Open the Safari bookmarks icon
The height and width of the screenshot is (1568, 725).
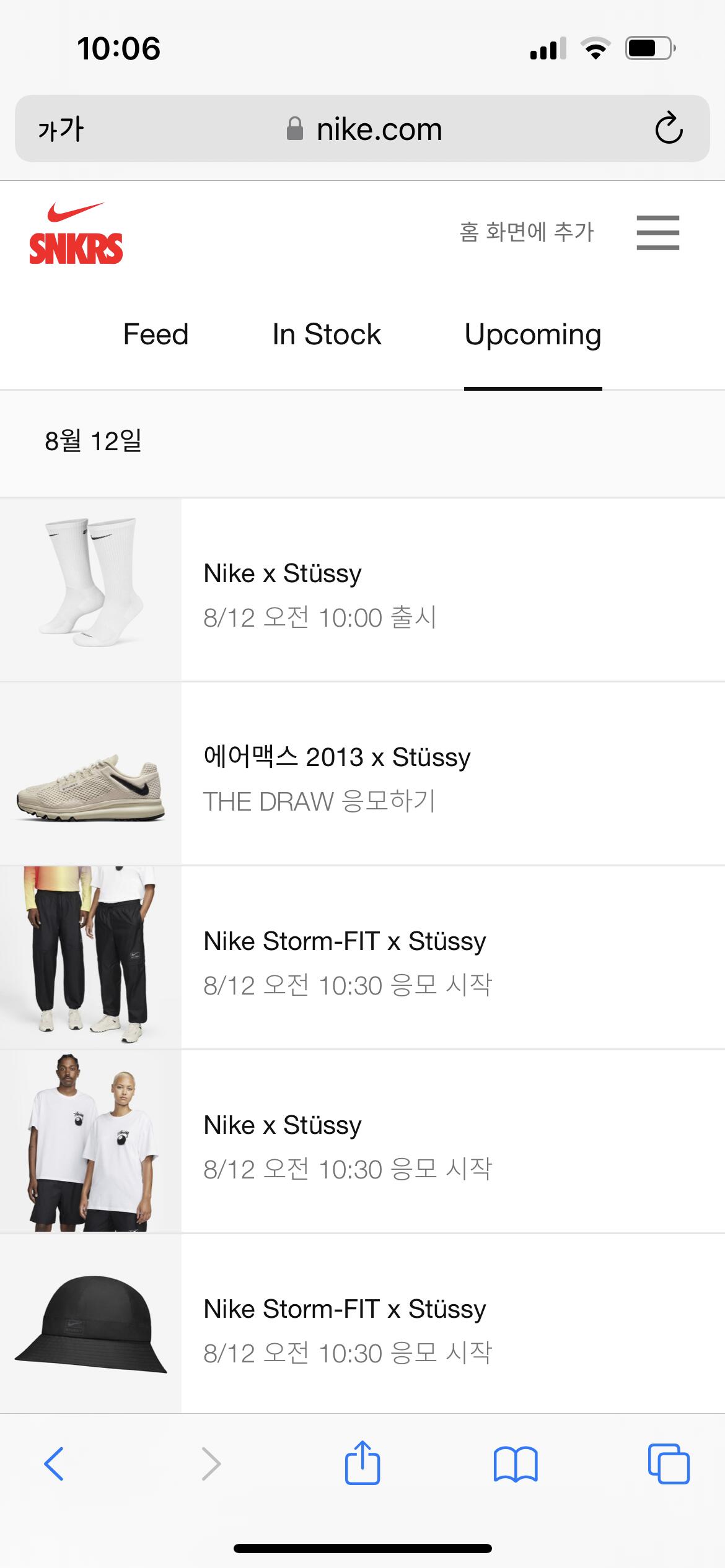(516, 1464)
